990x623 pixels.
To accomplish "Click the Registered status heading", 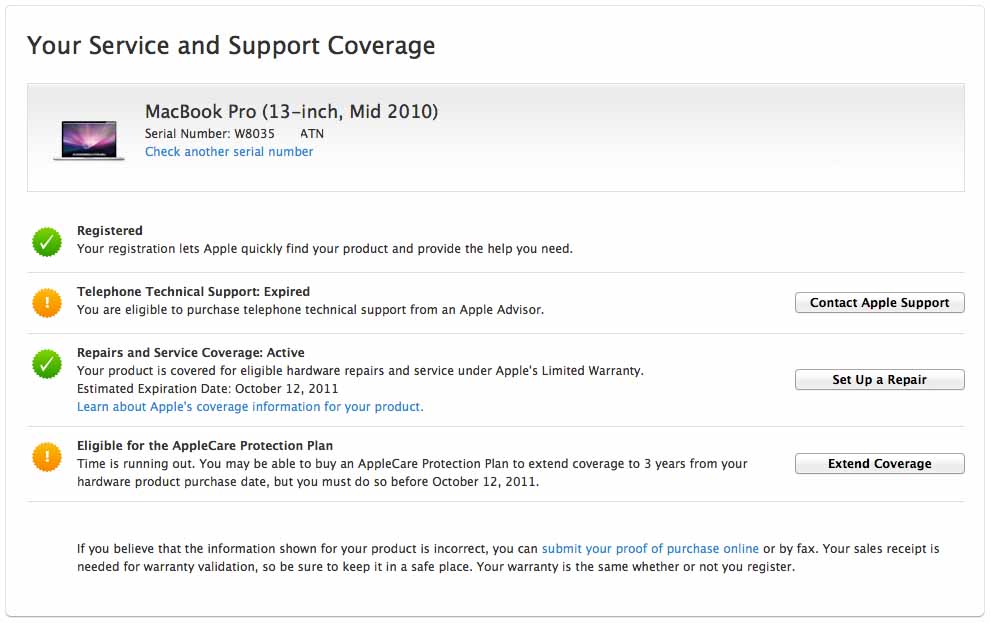I will 110,231.
